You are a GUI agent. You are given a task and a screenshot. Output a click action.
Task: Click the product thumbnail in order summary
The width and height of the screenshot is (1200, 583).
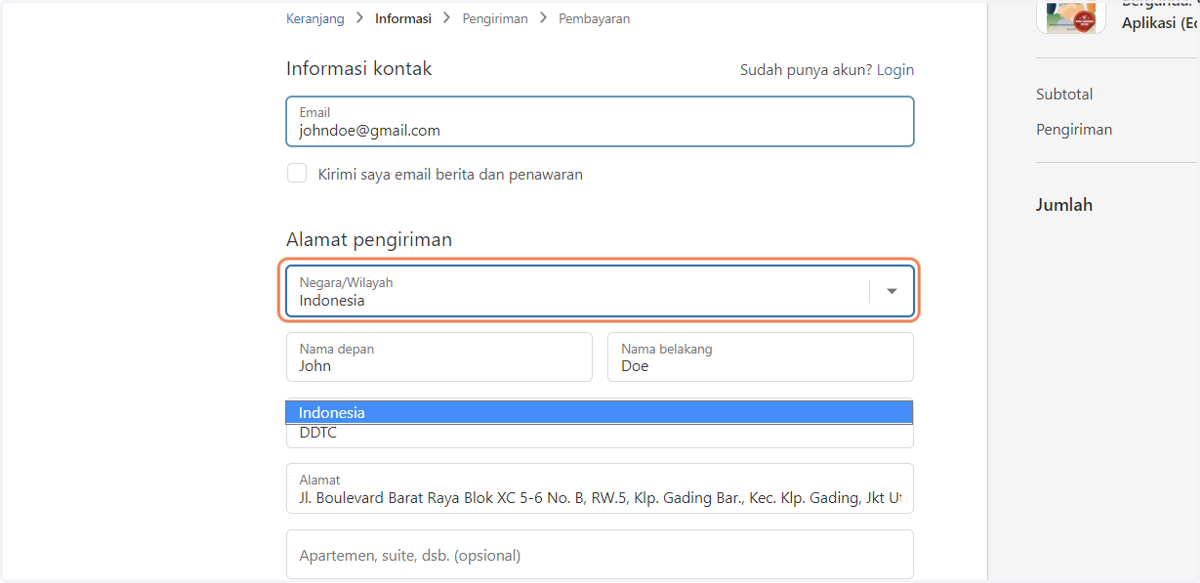click(1071, 16)
